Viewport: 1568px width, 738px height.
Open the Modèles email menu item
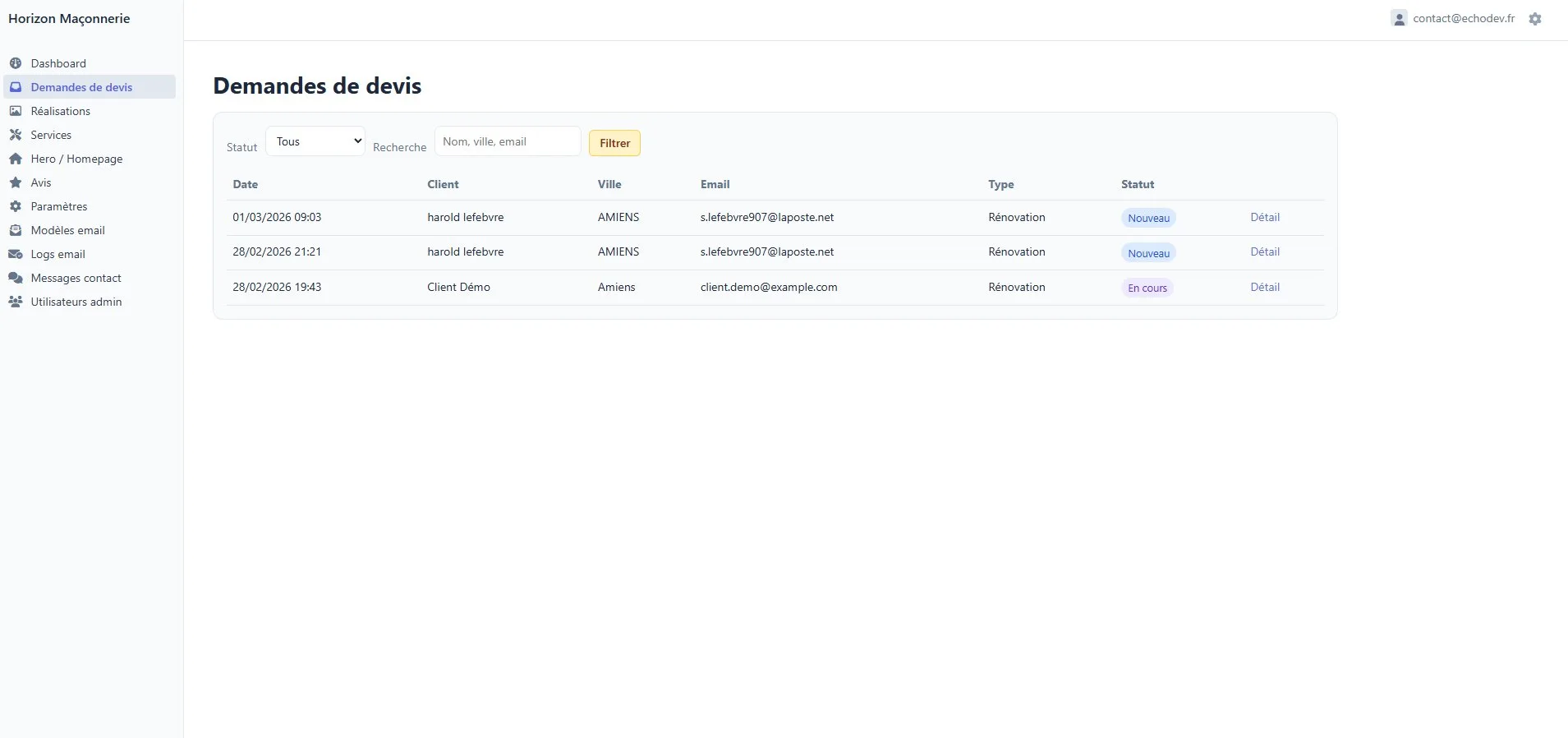tap(67, 230)
